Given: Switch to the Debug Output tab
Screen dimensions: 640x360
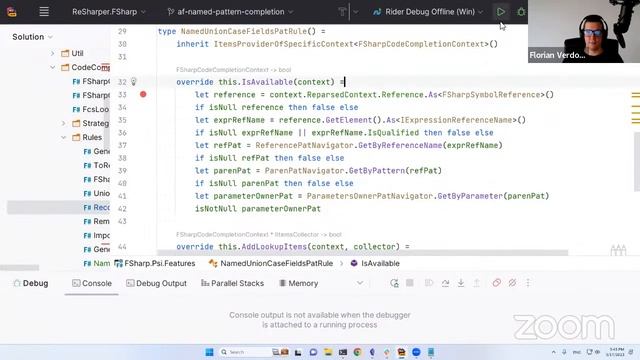Looking at the screenshot, I should (156, 283).
